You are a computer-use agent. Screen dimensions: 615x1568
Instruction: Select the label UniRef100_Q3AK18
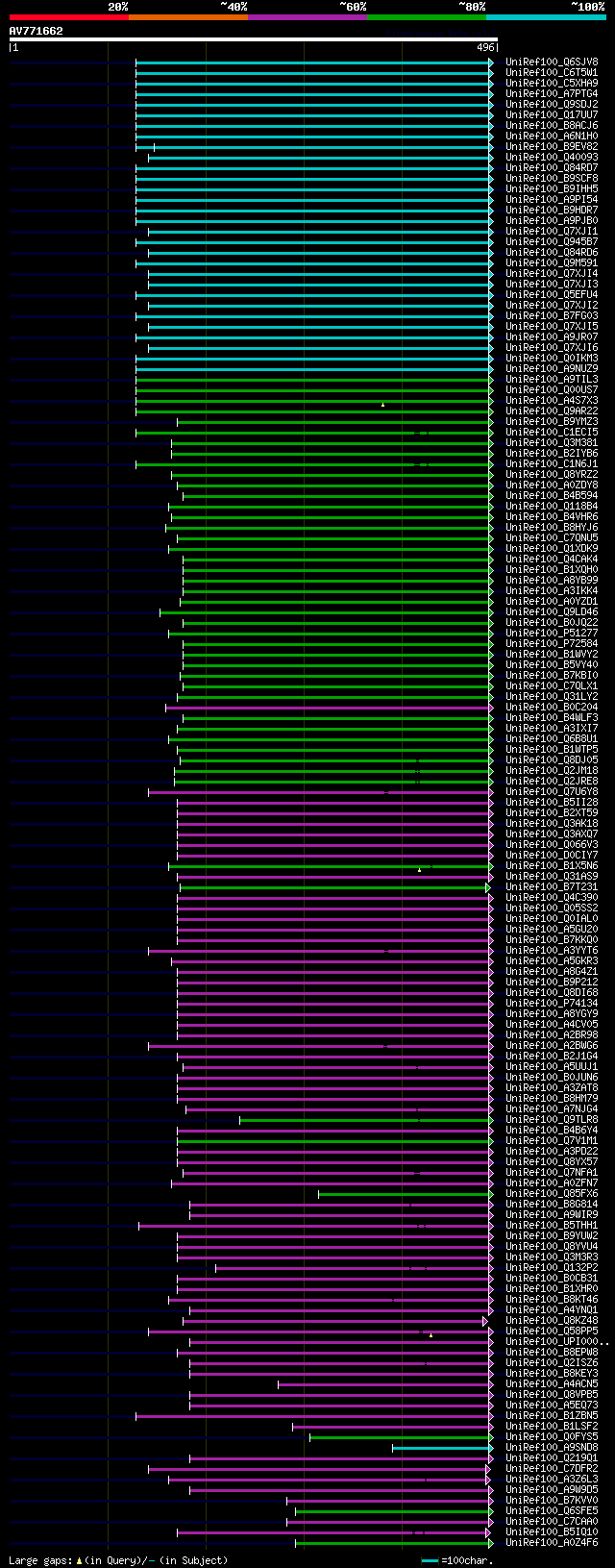tap(552, 823)
